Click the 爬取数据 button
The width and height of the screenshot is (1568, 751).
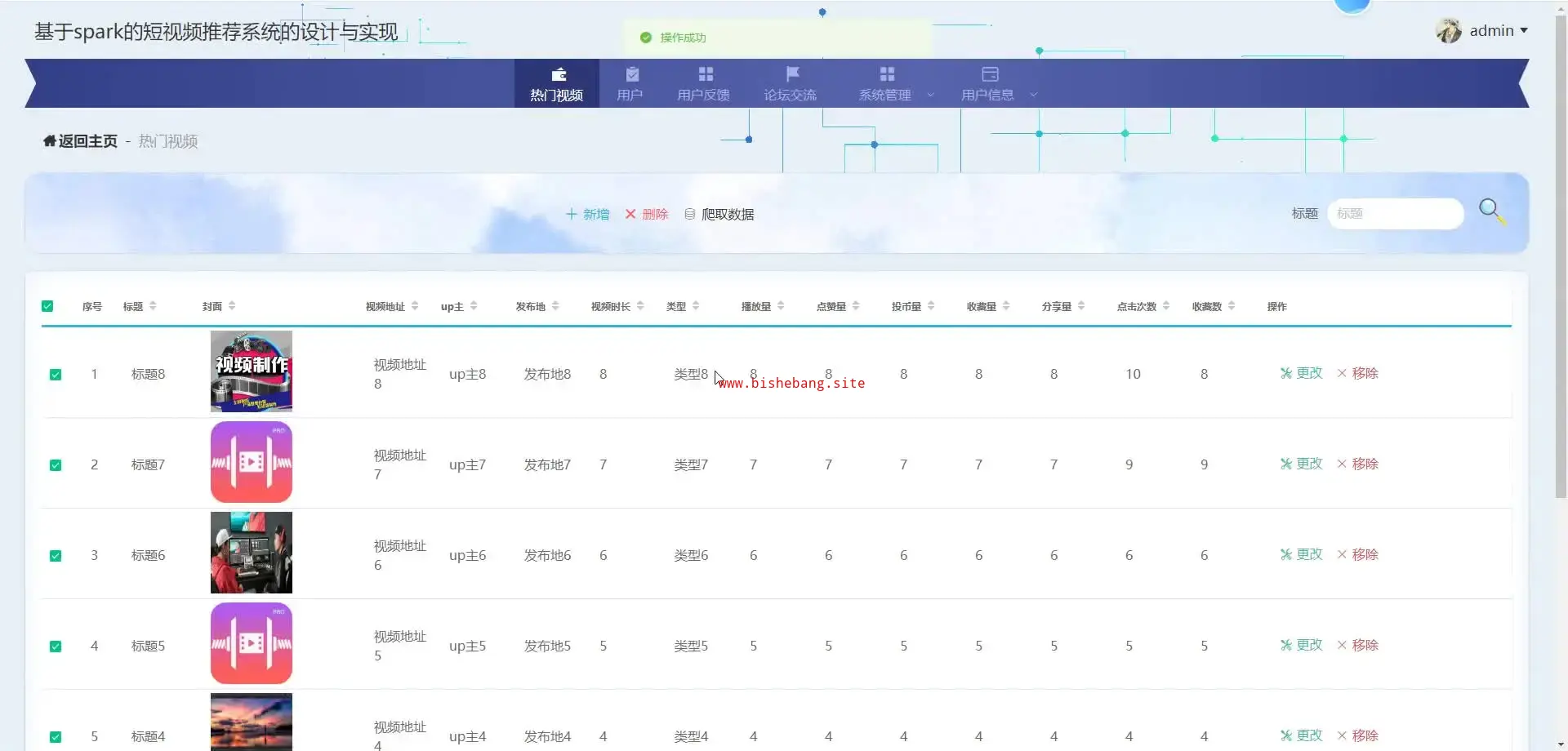tap(719, 214)
